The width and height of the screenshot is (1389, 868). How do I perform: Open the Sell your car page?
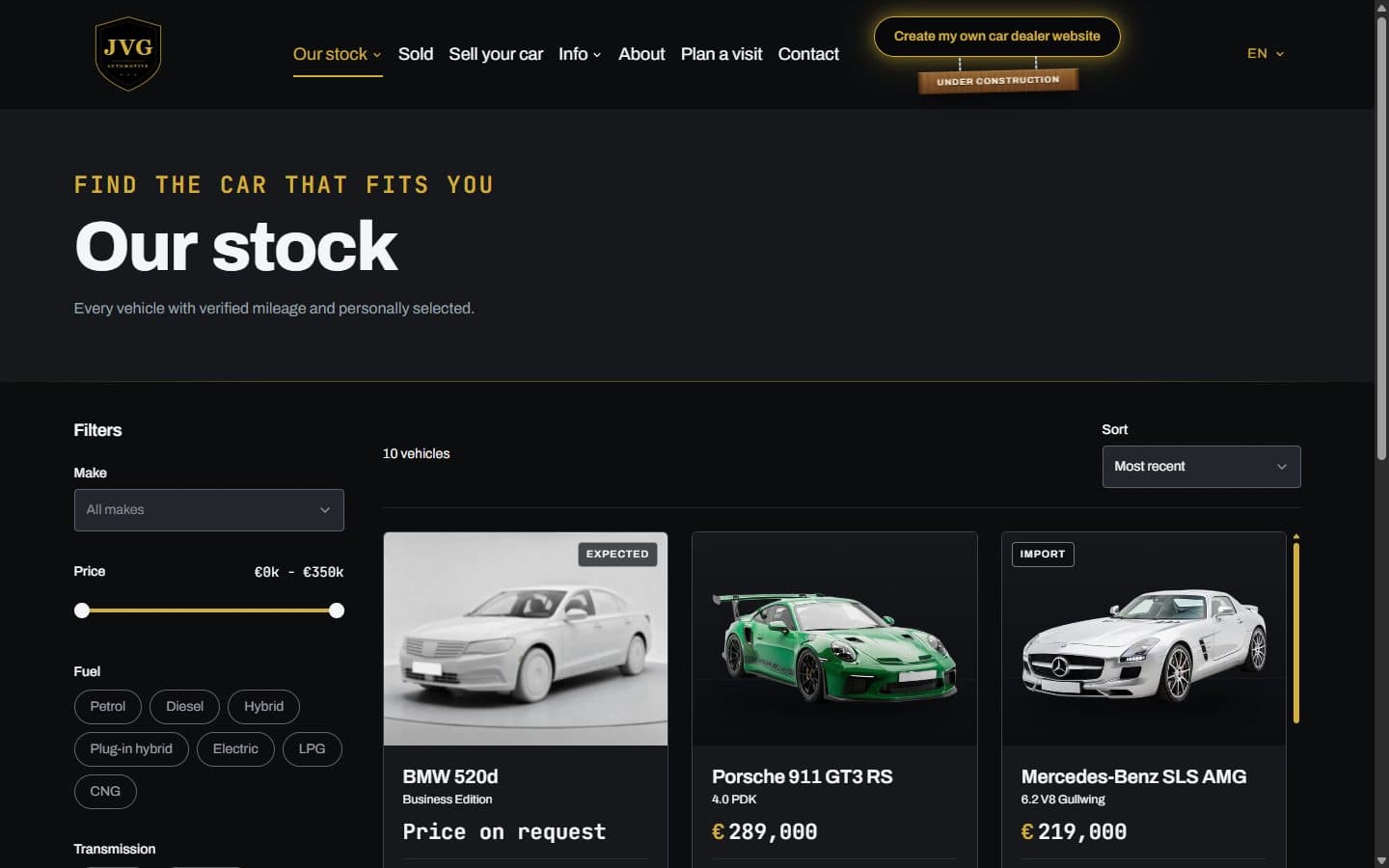coord(496,54)
